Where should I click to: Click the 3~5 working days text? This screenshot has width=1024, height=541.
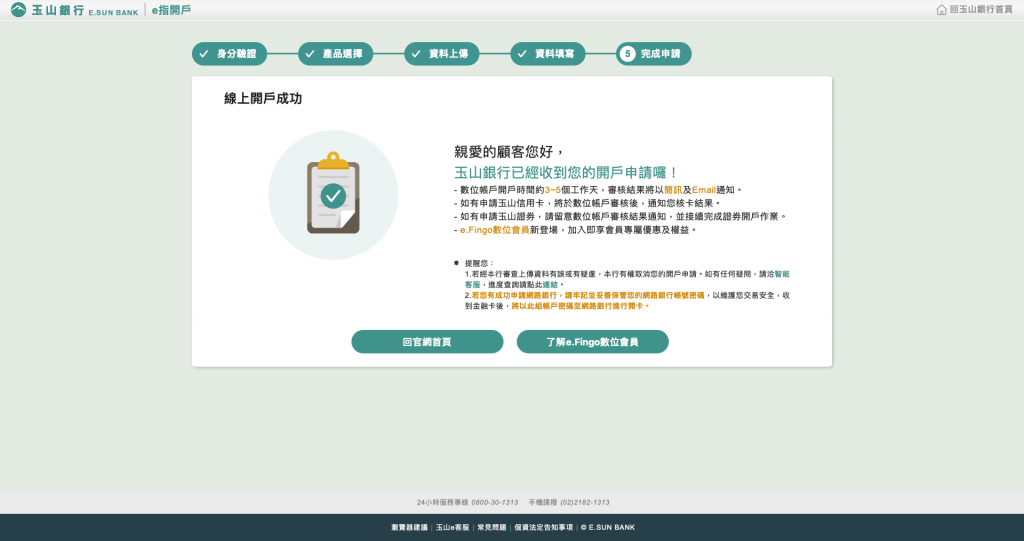tap(552, 190)
